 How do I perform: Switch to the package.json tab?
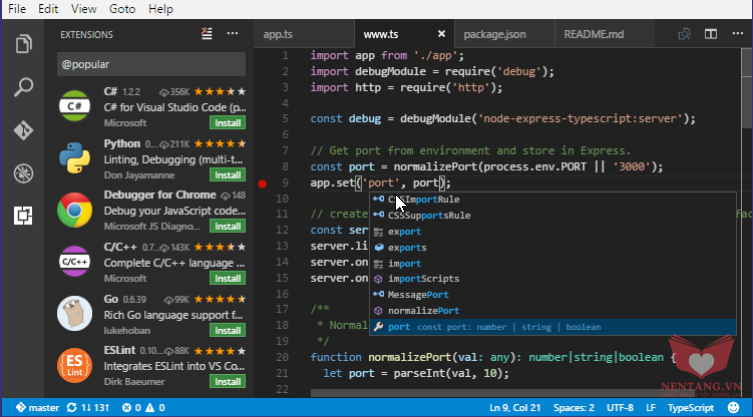click(494, 34)
